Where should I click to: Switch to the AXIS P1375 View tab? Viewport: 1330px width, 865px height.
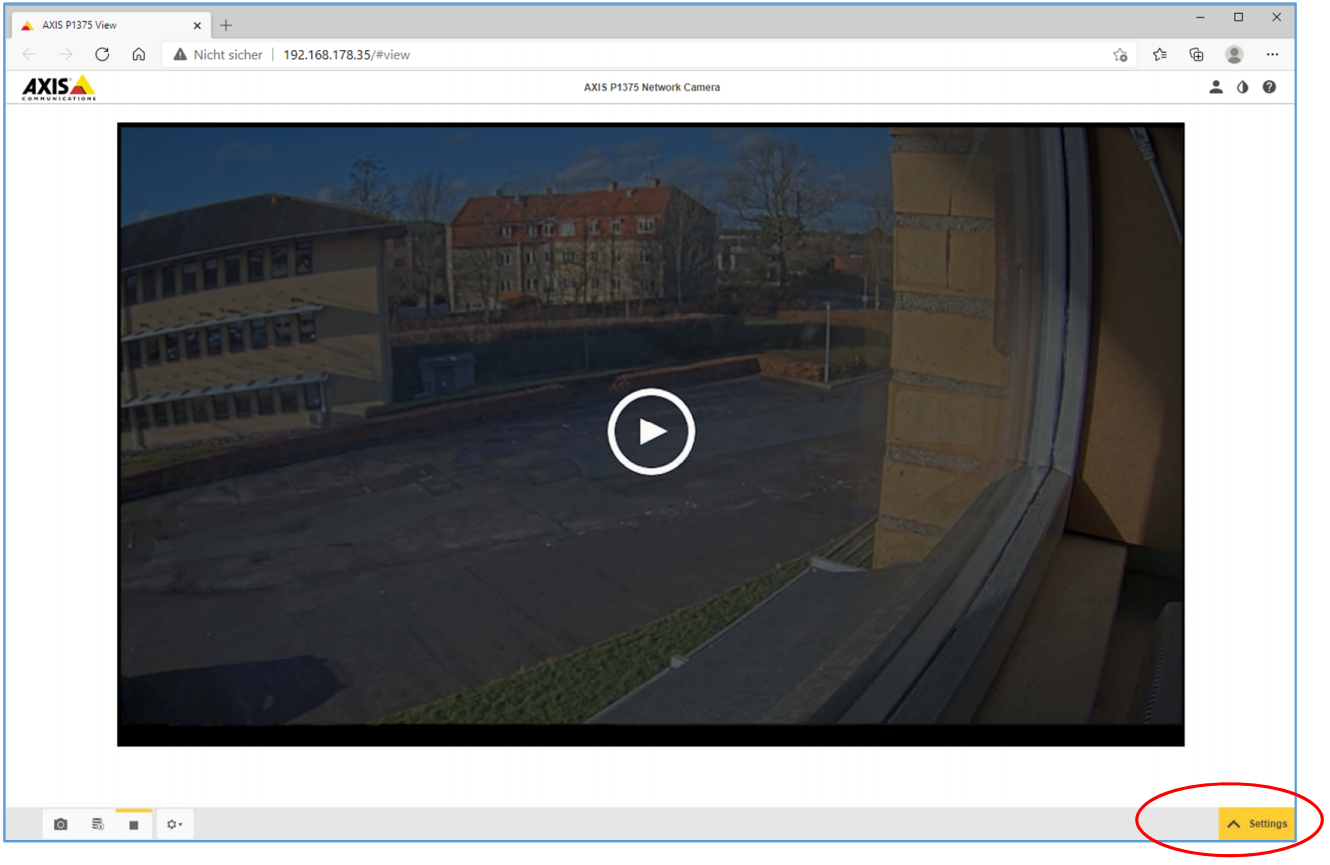pyautogui.click(x=111, y=25)
